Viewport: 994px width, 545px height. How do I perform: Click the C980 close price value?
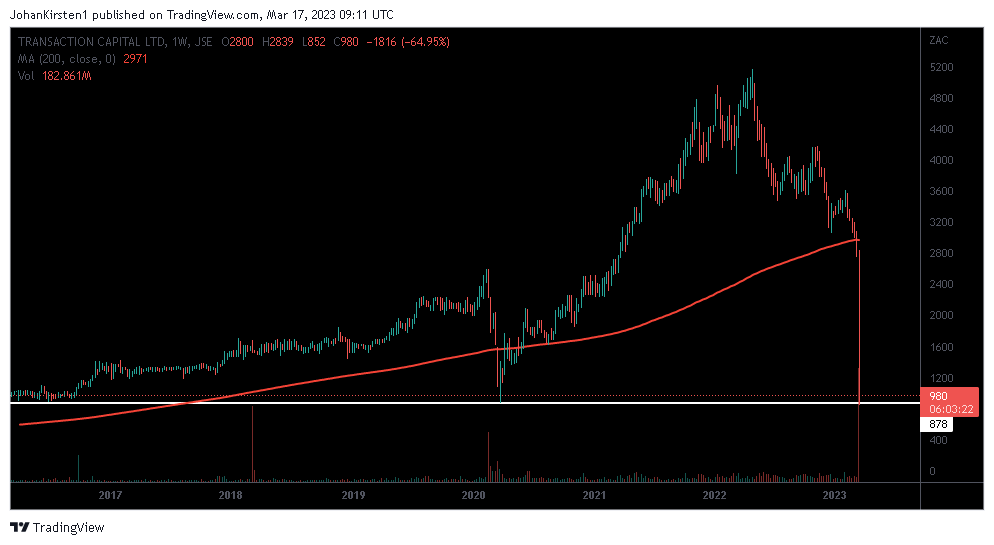point(346,42)
